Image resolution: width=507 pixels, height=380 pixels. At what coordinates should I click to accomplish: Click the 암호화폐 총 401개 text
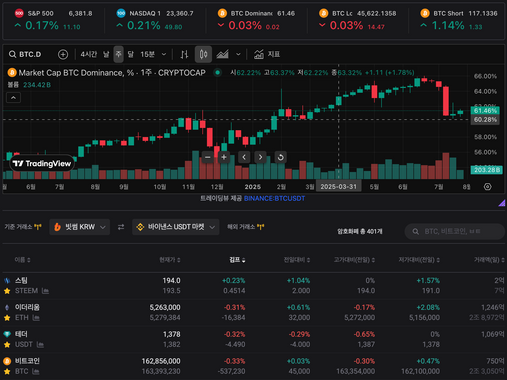point(360,231)
